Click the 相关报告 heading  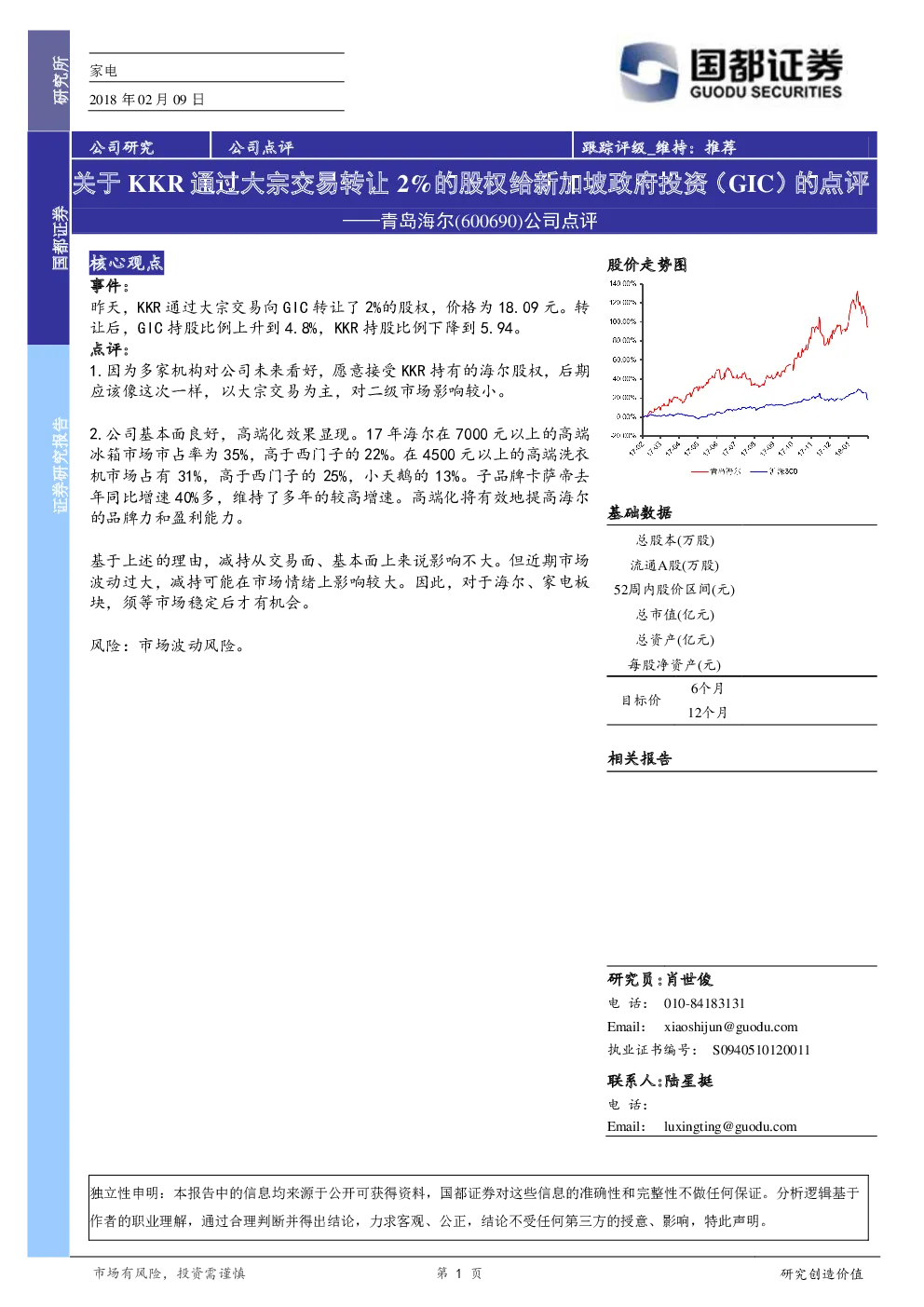coord(640,758)
